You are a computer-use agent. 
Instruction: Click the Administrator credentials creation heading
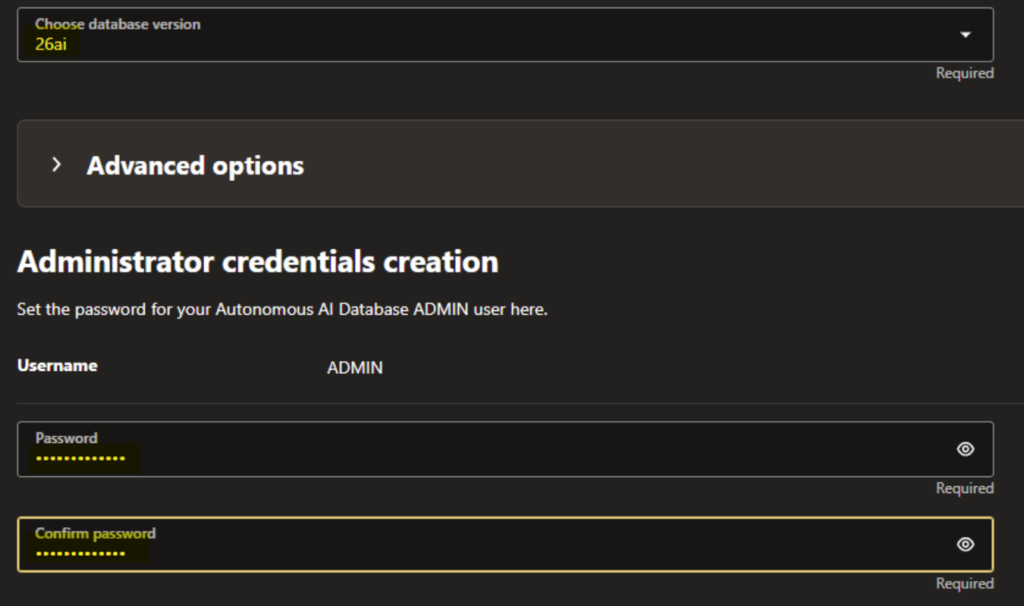(257, 262)
